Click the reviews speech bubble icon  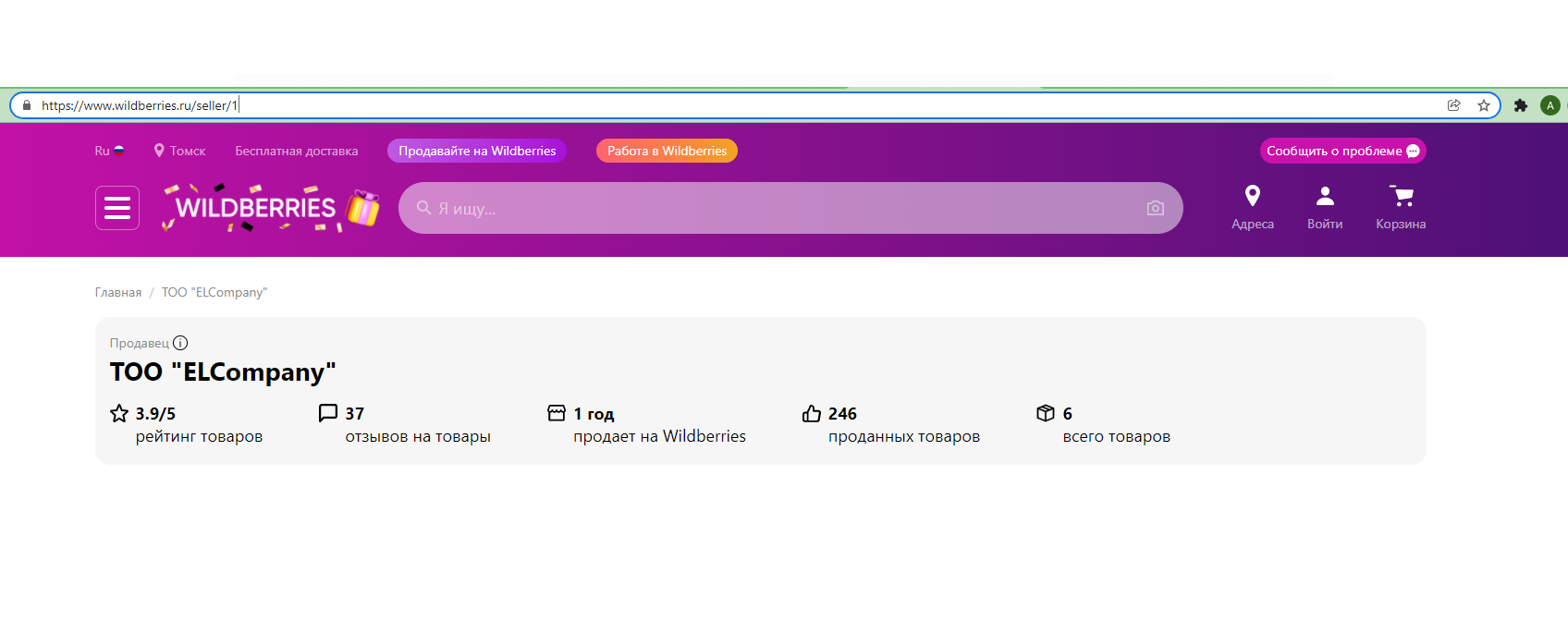click(x=328, y=413)
